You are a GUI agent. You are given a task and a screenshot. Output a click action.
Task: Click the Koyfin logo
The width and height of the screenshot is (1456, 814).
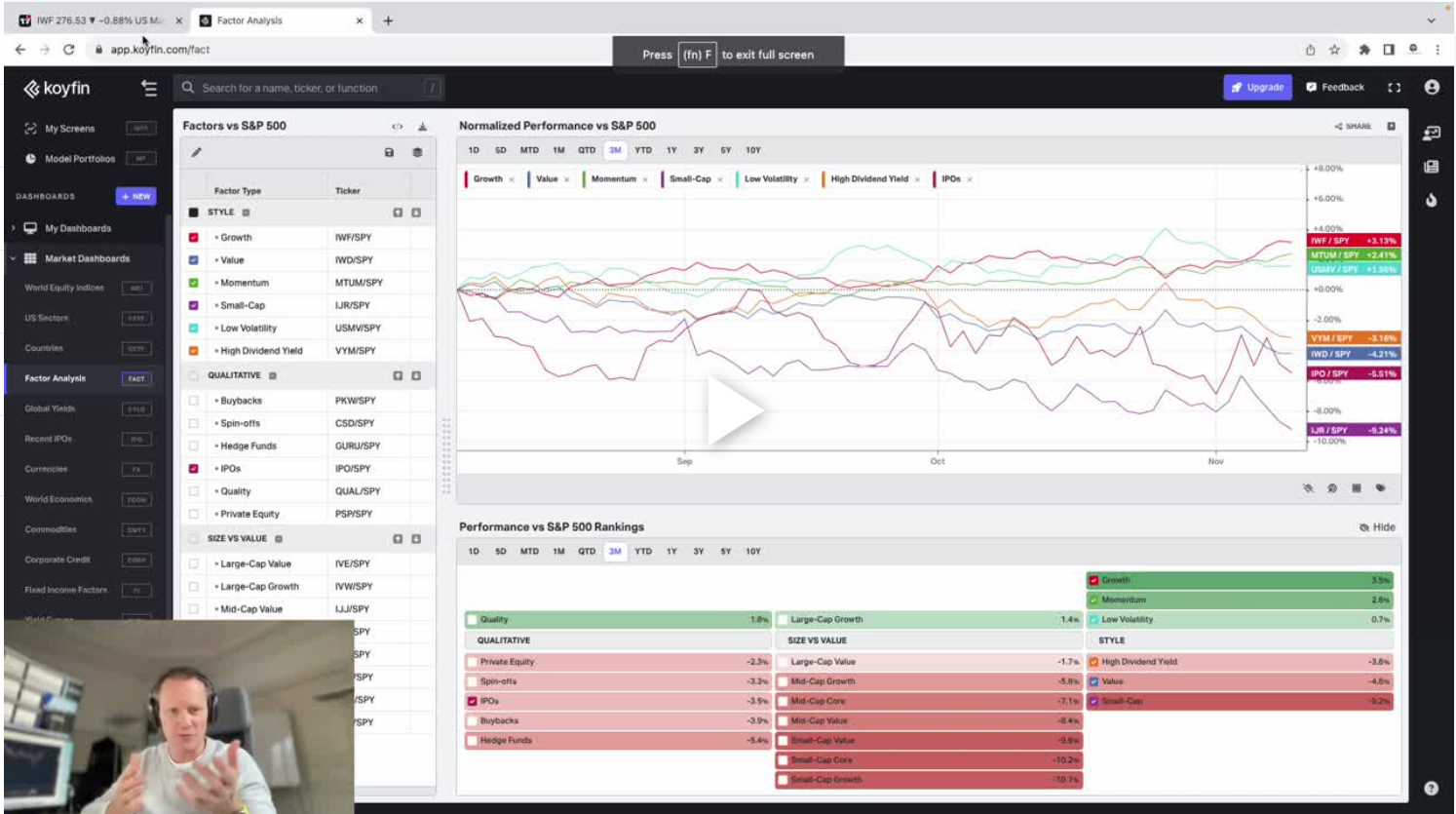click(57, 89)
